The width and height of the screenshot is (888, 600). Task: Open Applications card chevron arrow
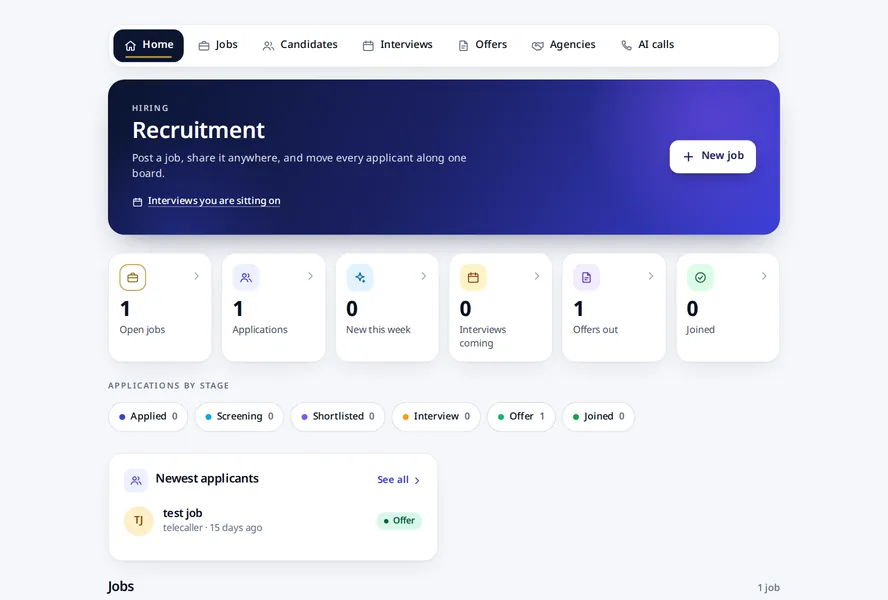[x=310, y=276]
